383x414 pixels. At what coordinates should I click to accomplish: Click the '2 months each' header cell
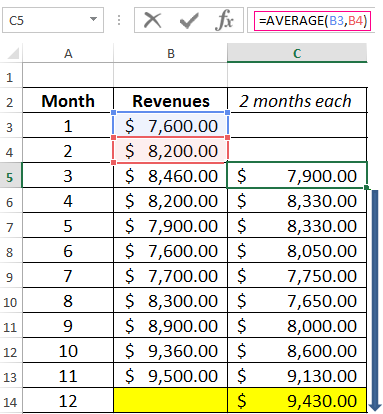[x=297, y=100]
